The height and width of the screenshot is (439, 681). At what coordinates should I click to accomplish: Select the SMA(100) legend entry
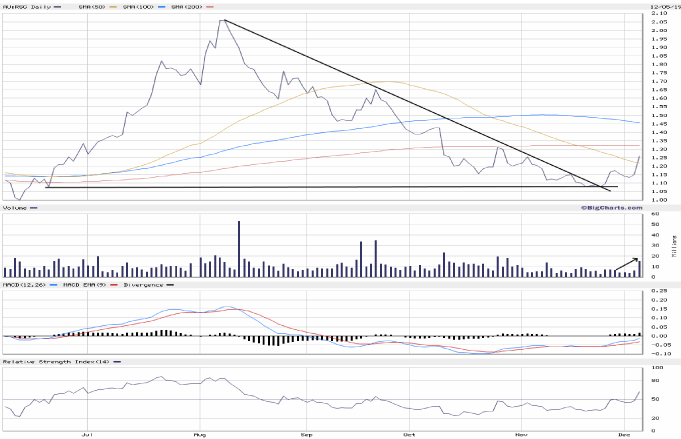click(135, 6)
